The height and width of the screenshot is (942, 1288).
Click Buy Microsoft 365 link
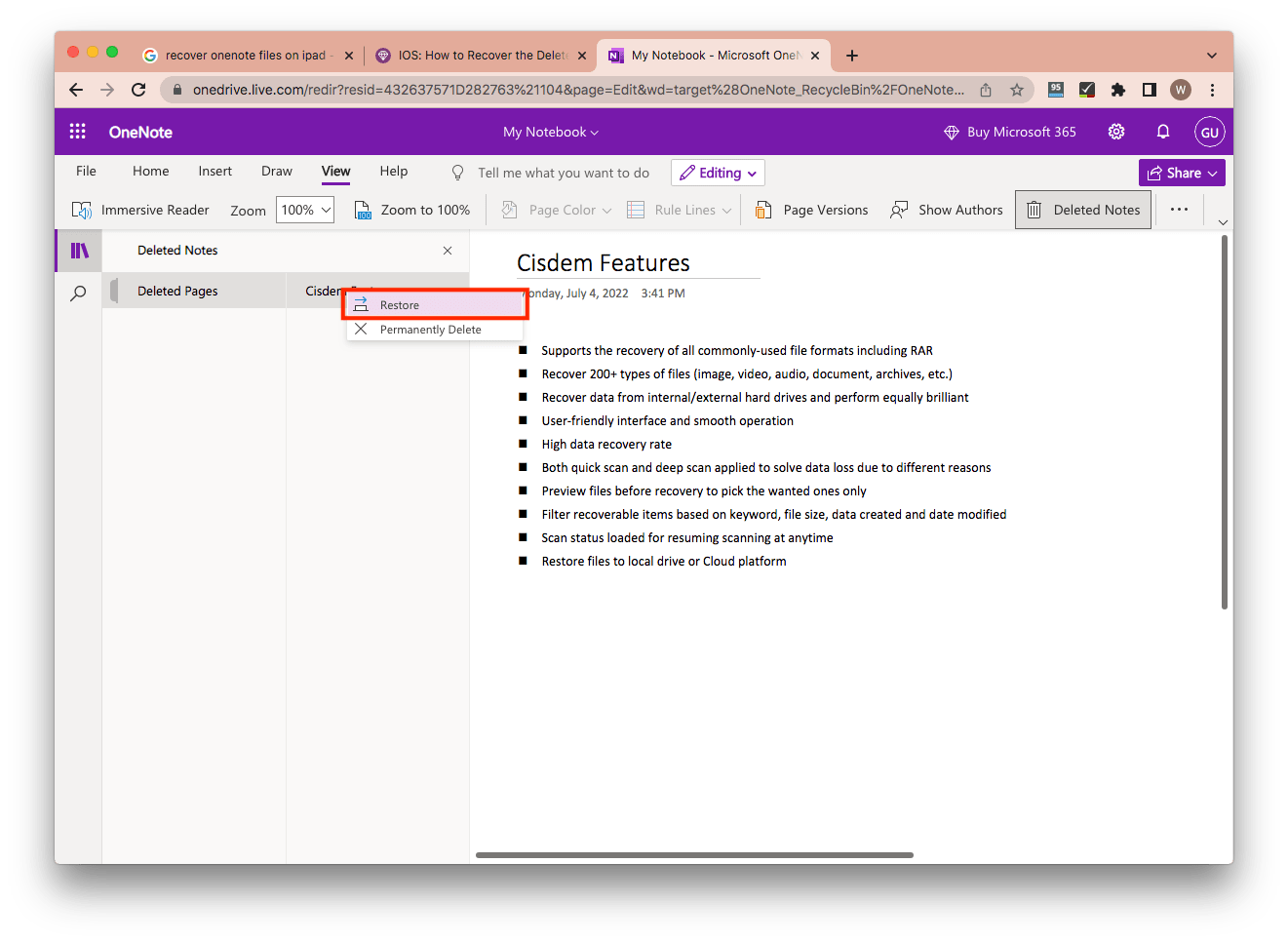(x=1010, y=132)
